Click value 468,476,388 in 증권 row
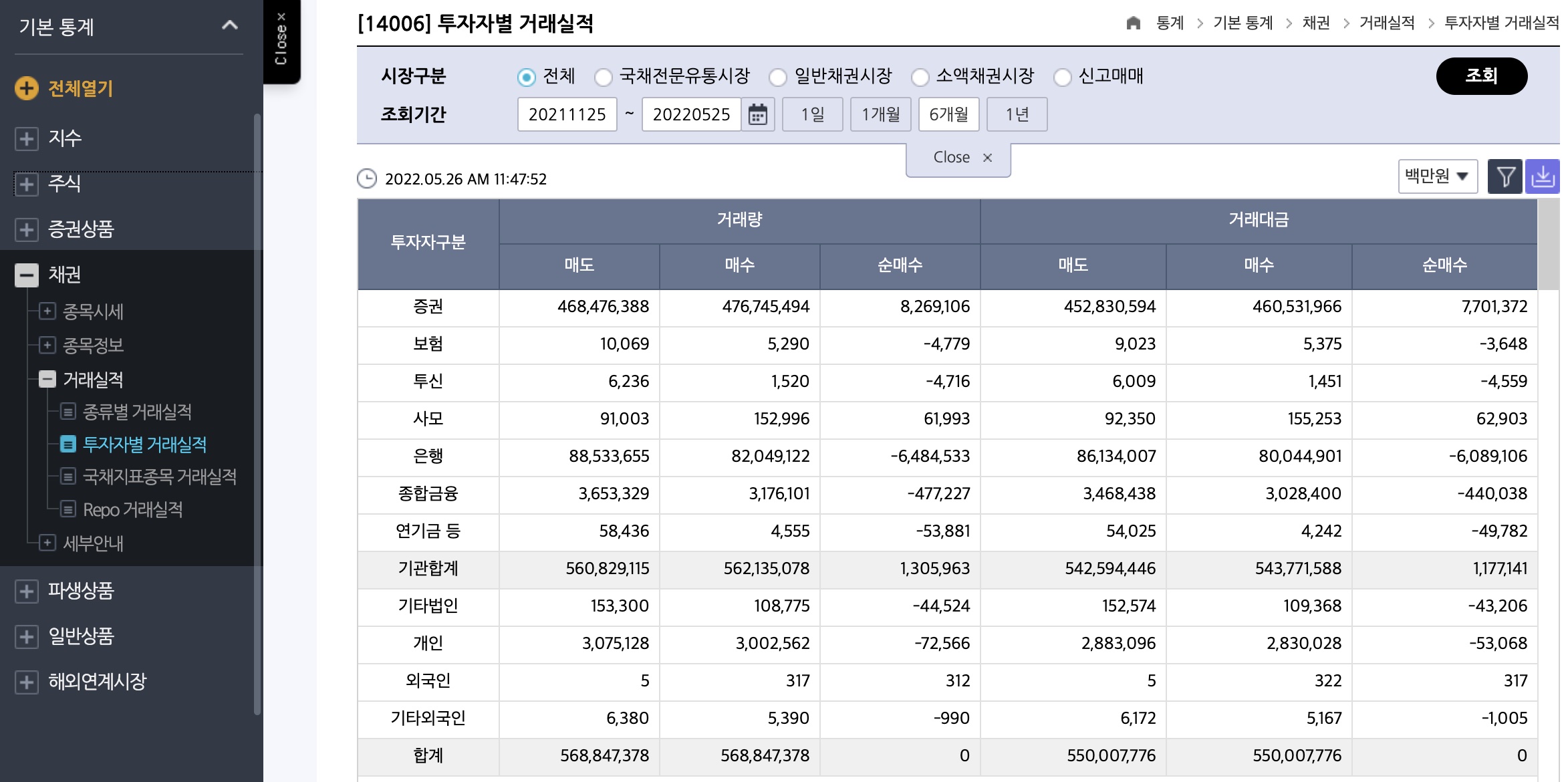1568x782 pixels. 603,307
